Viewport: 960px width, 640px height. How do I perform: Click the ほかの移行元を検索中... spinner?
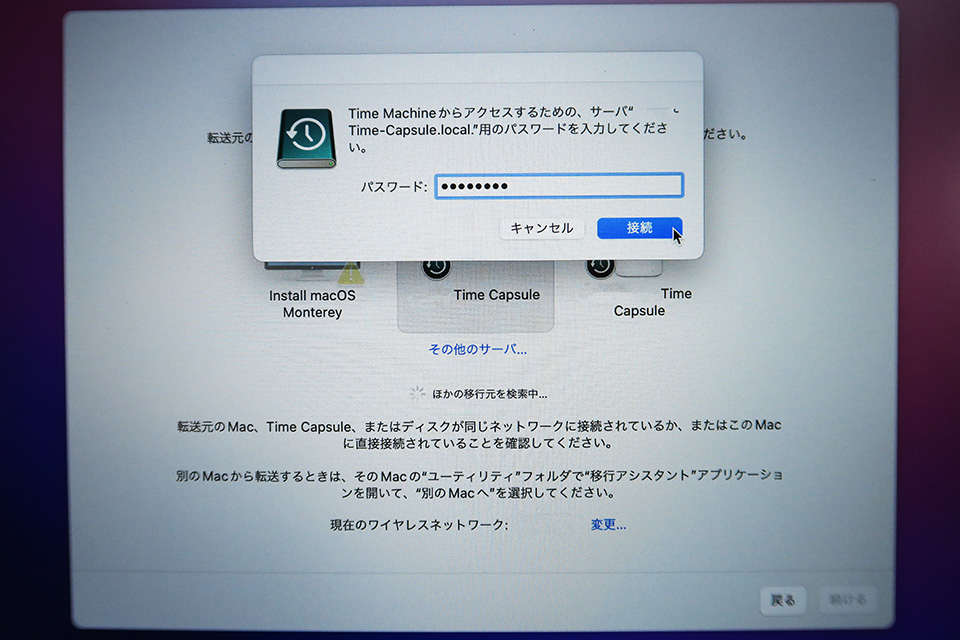pos(418,394)
